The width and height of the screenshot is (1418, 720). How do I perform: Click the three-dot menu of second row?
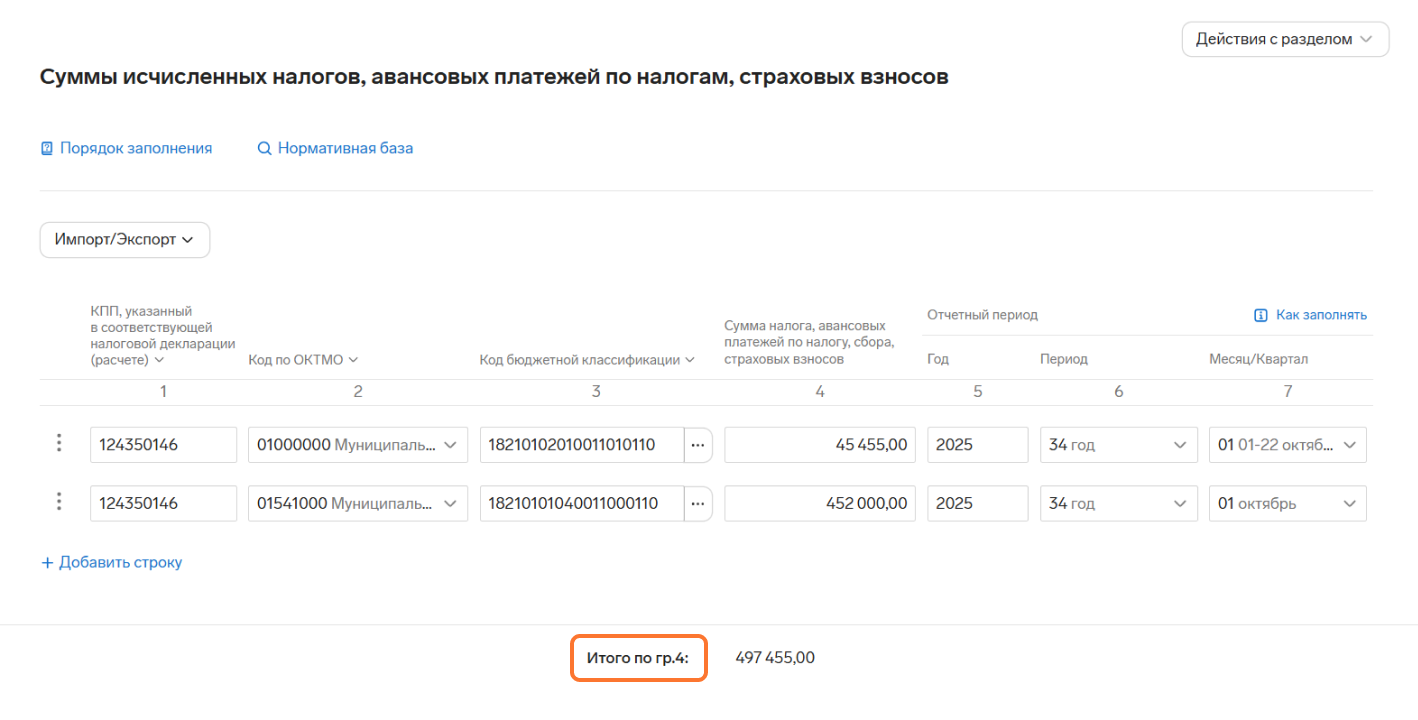[x=59, y=502]
